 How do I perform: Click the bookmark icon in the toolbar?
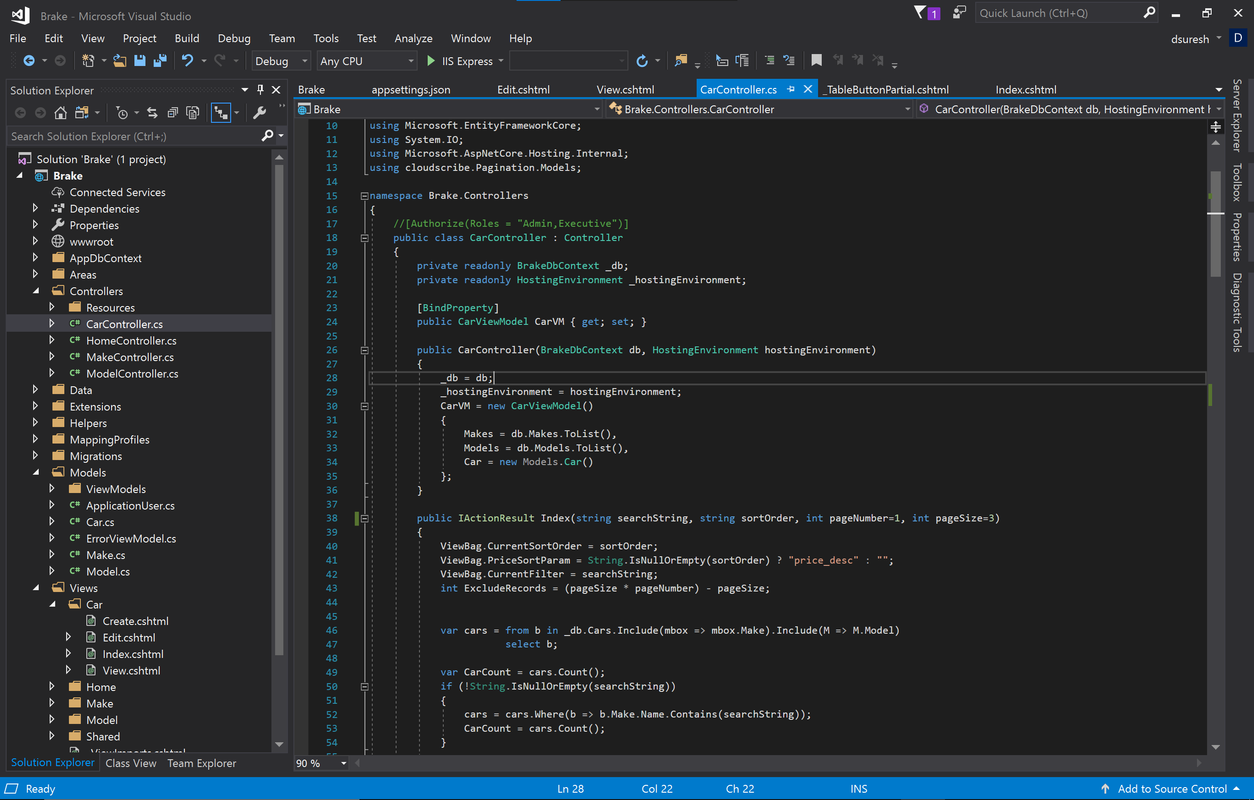pos(816,61)
